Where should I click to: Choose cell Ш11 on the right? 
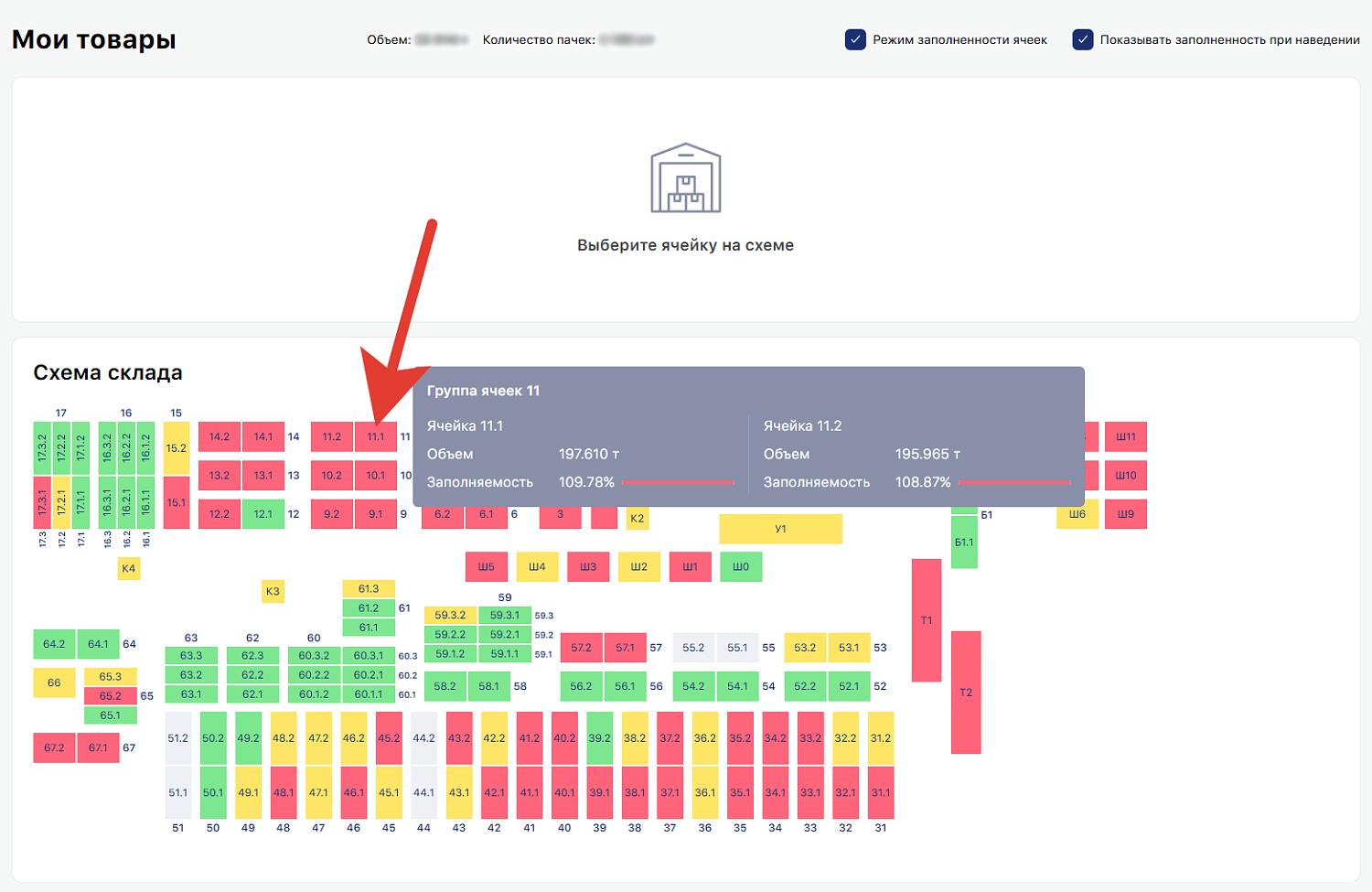1125,437
